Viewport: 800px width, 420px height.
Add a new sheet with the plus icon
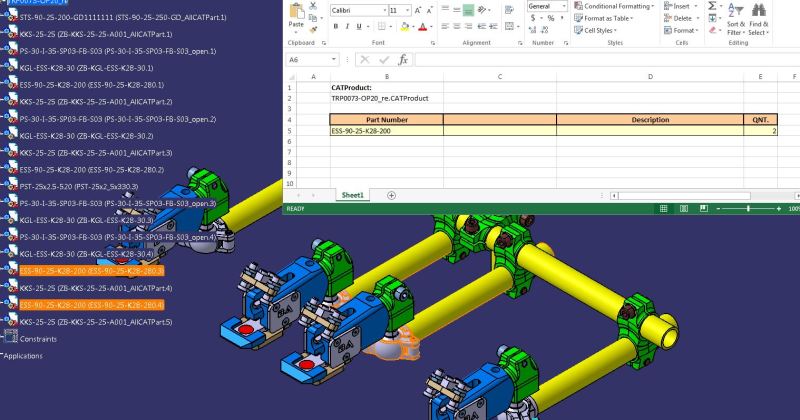pyautogui.click(x=391, y=195)
